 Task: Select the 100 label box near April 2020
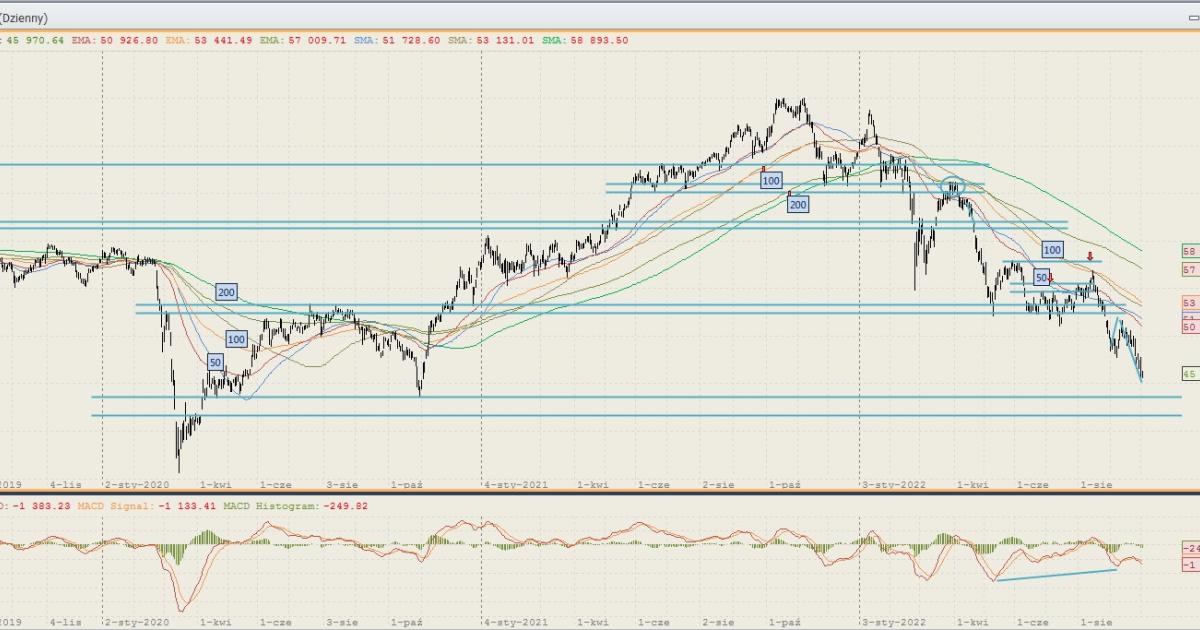(x=236, y=340)
